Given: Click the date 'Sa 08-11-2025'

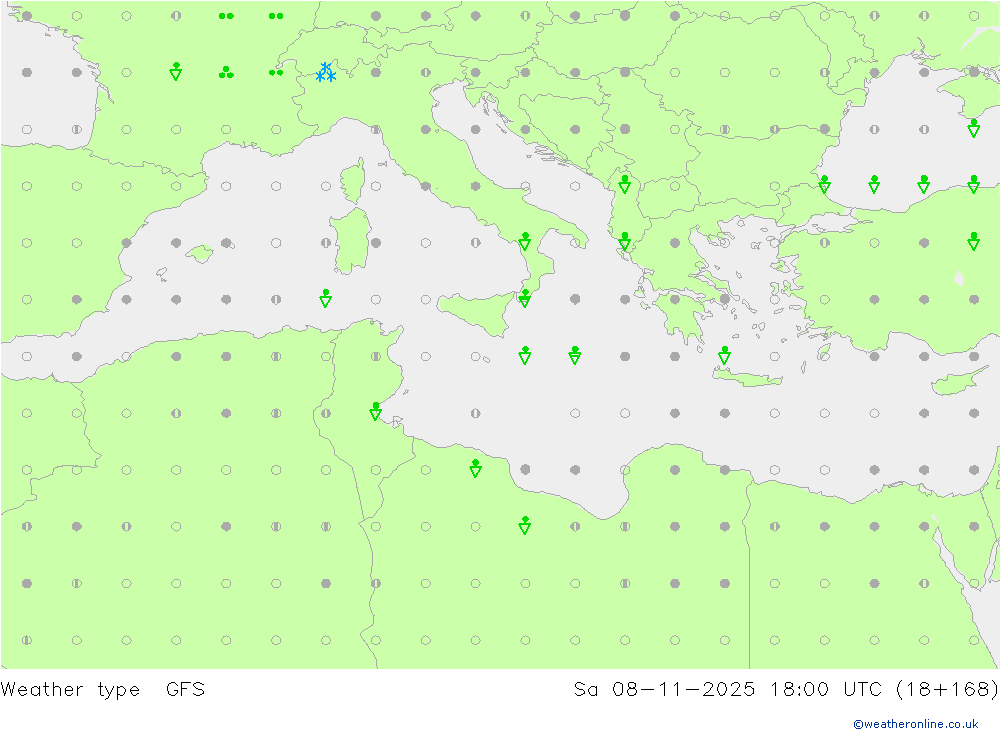Looking at the screenshot, I should (x=664, y=690).
